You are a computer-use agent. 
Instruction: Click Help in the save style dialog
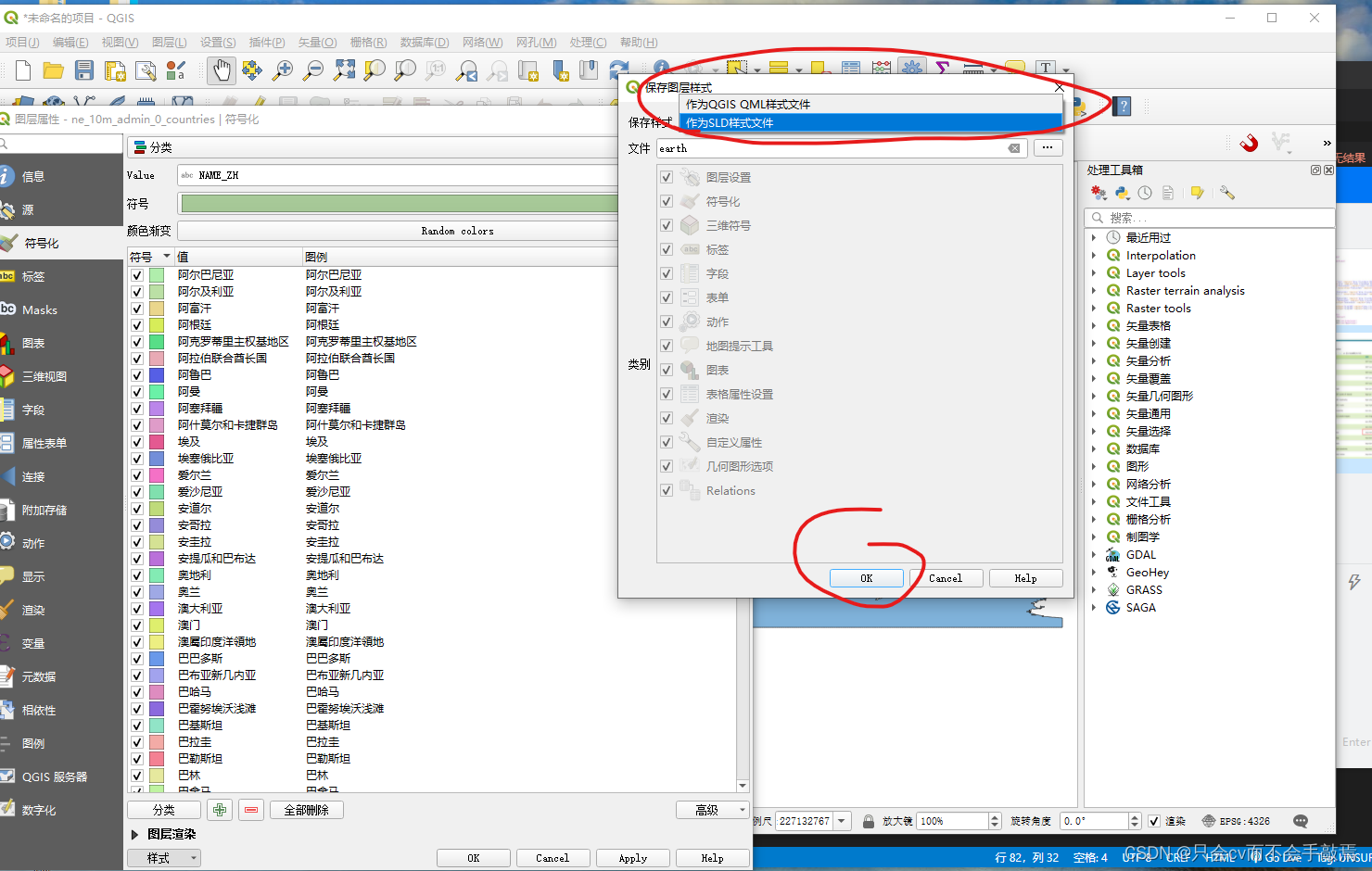[x=1025, y=578]
